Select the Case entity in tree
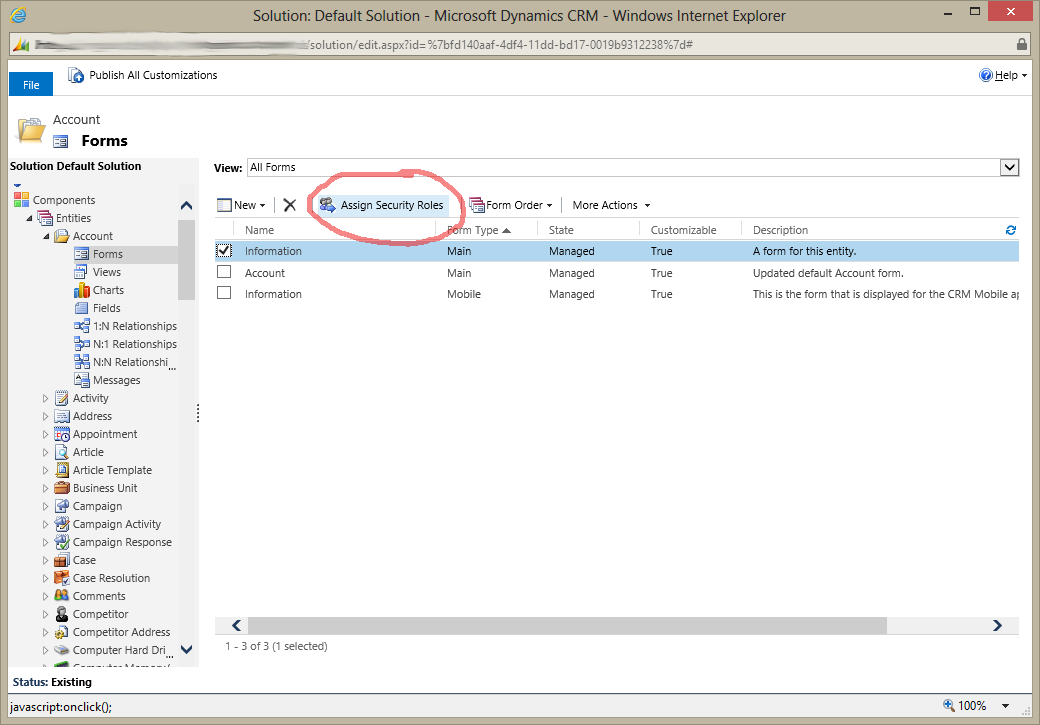This screenshot has height=725, width=1040. pyautogui.click(x=84, y=560)
